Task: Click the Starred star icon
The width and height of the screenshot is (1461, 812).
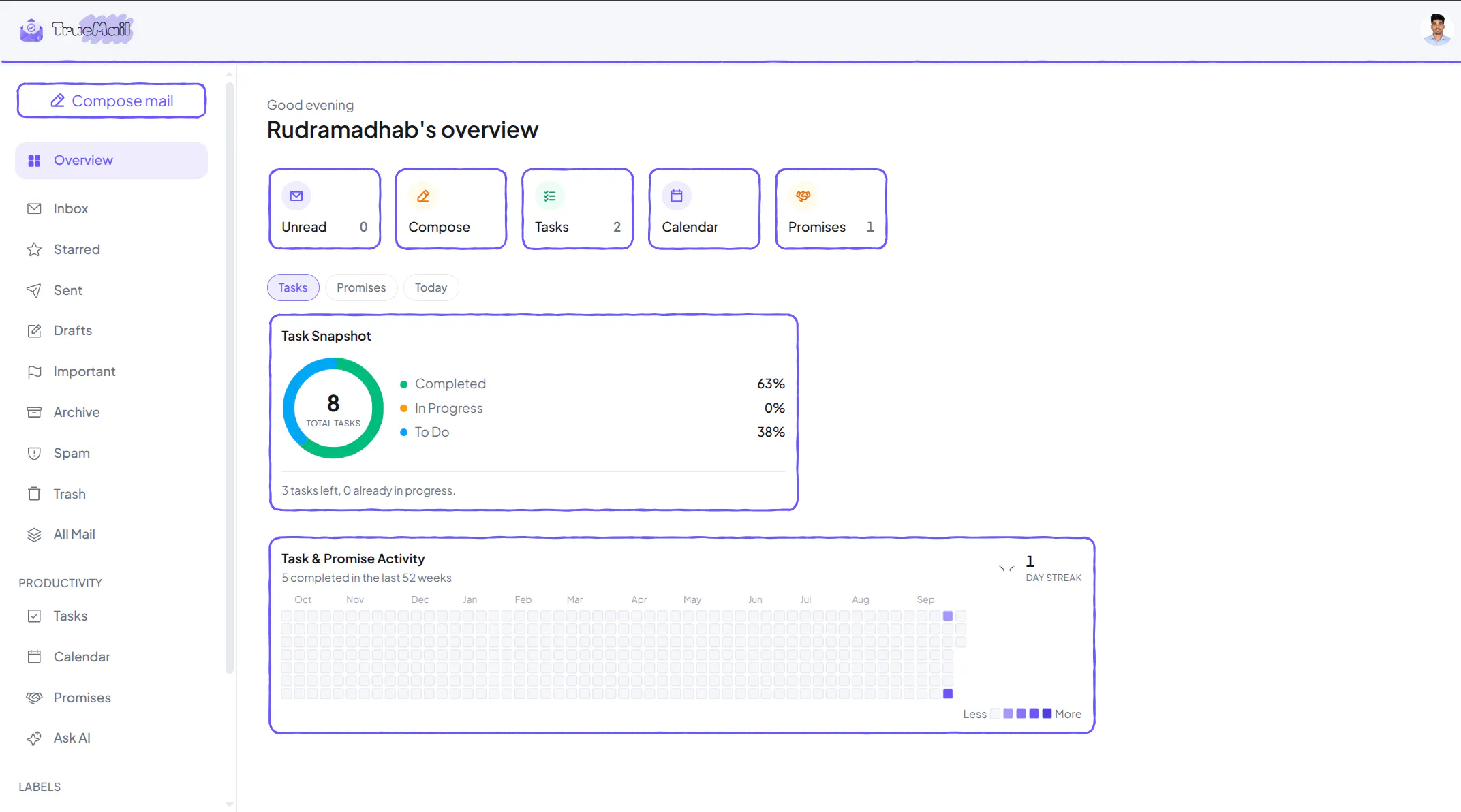Action: point(34,249)
